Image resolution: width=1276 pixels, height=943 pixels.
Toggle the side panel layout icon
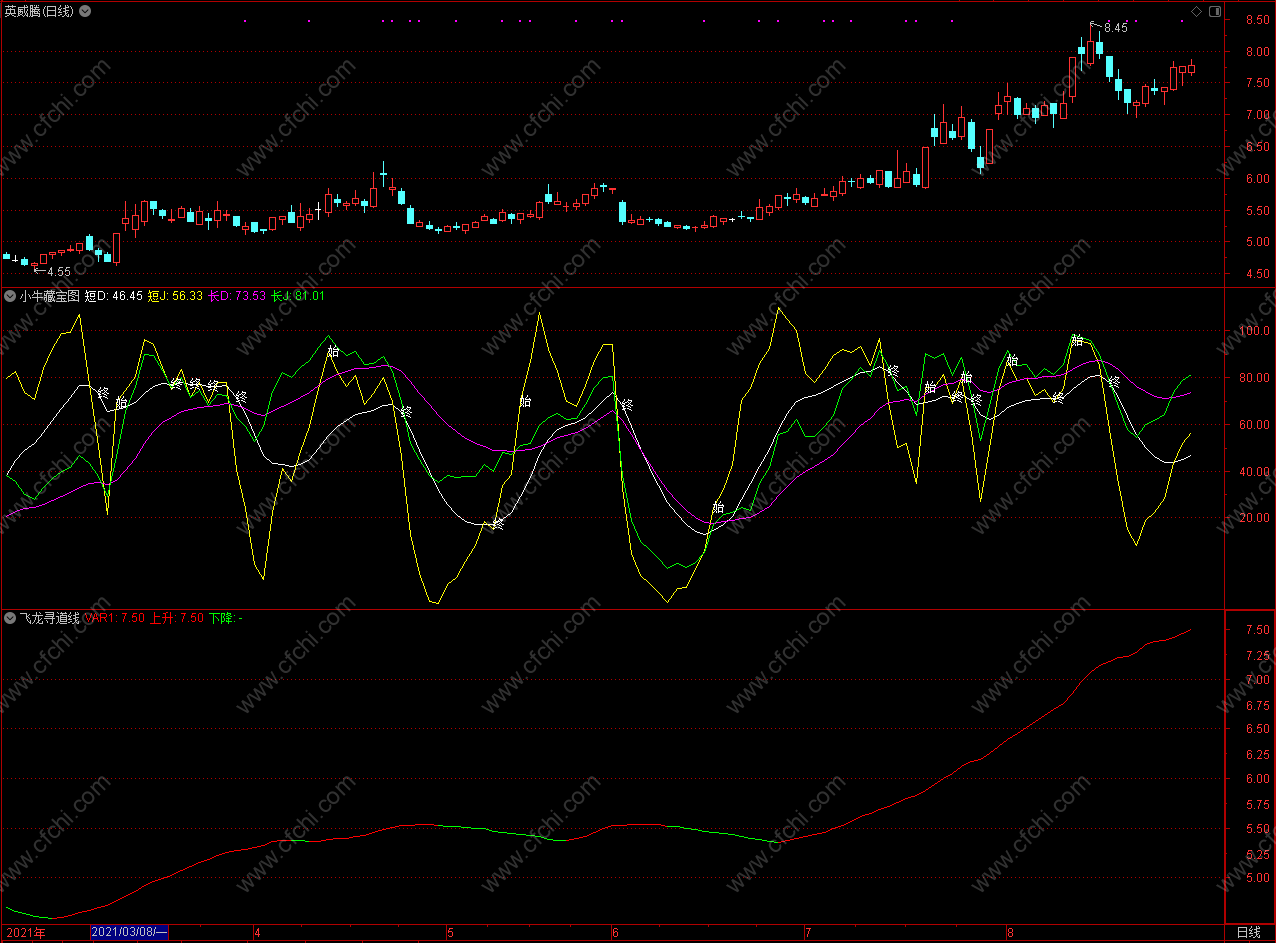point(1215,11)
